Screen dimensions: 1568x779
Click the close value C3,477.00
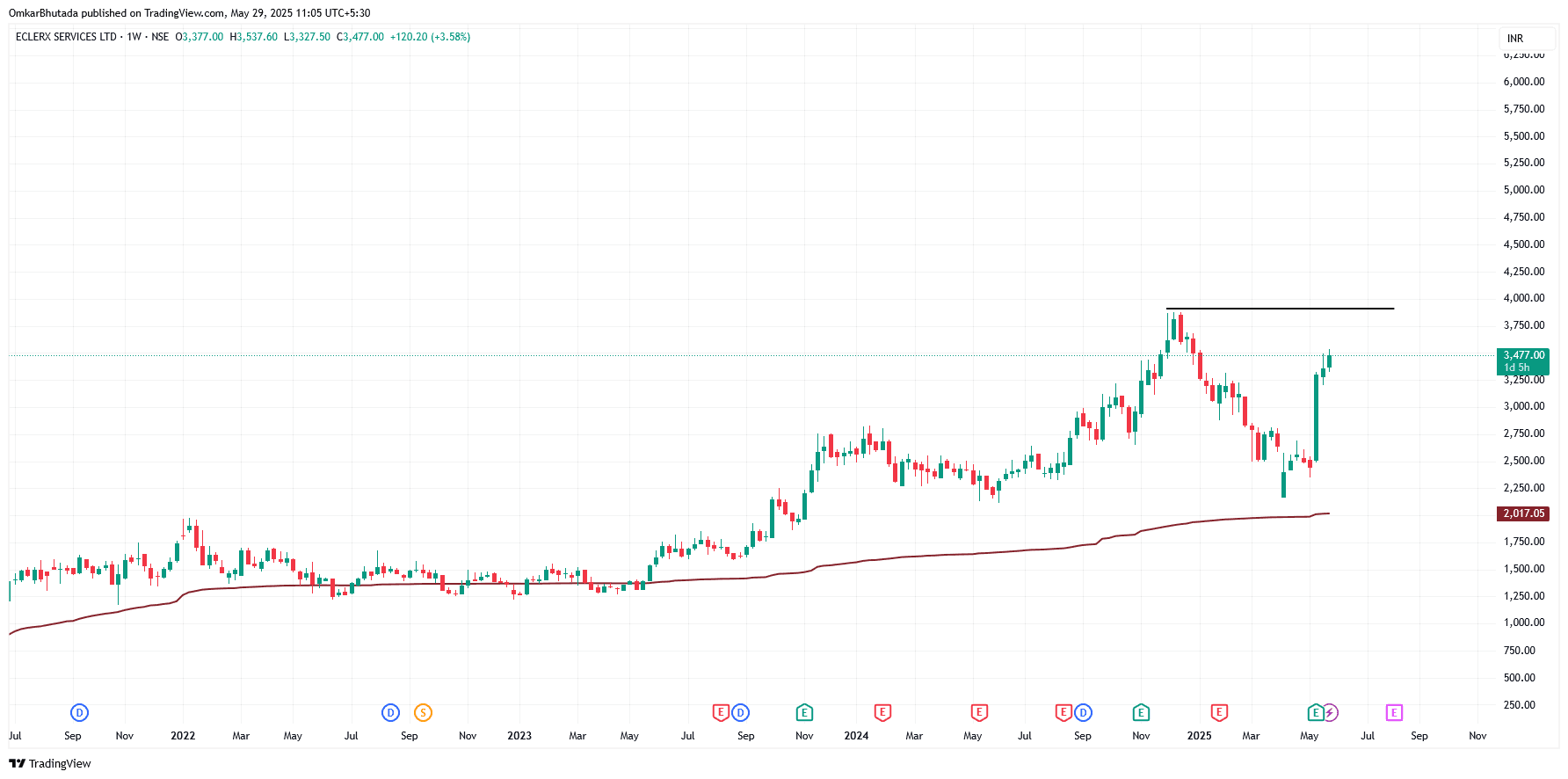(360, 37)
